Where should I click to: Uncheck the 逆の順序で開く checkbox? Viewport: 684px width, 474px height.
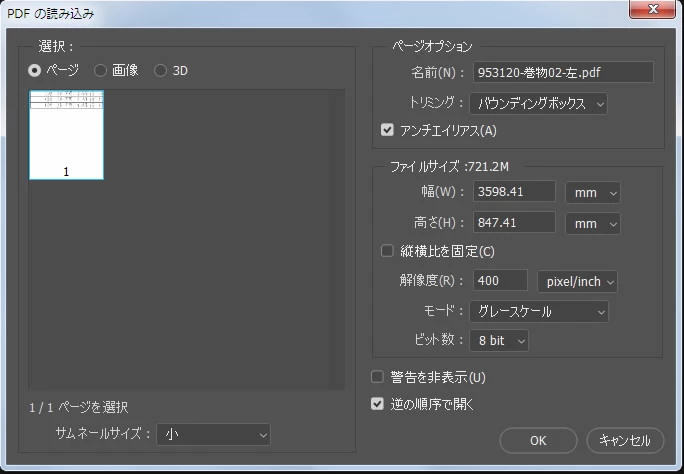click(x=377, y=404)
